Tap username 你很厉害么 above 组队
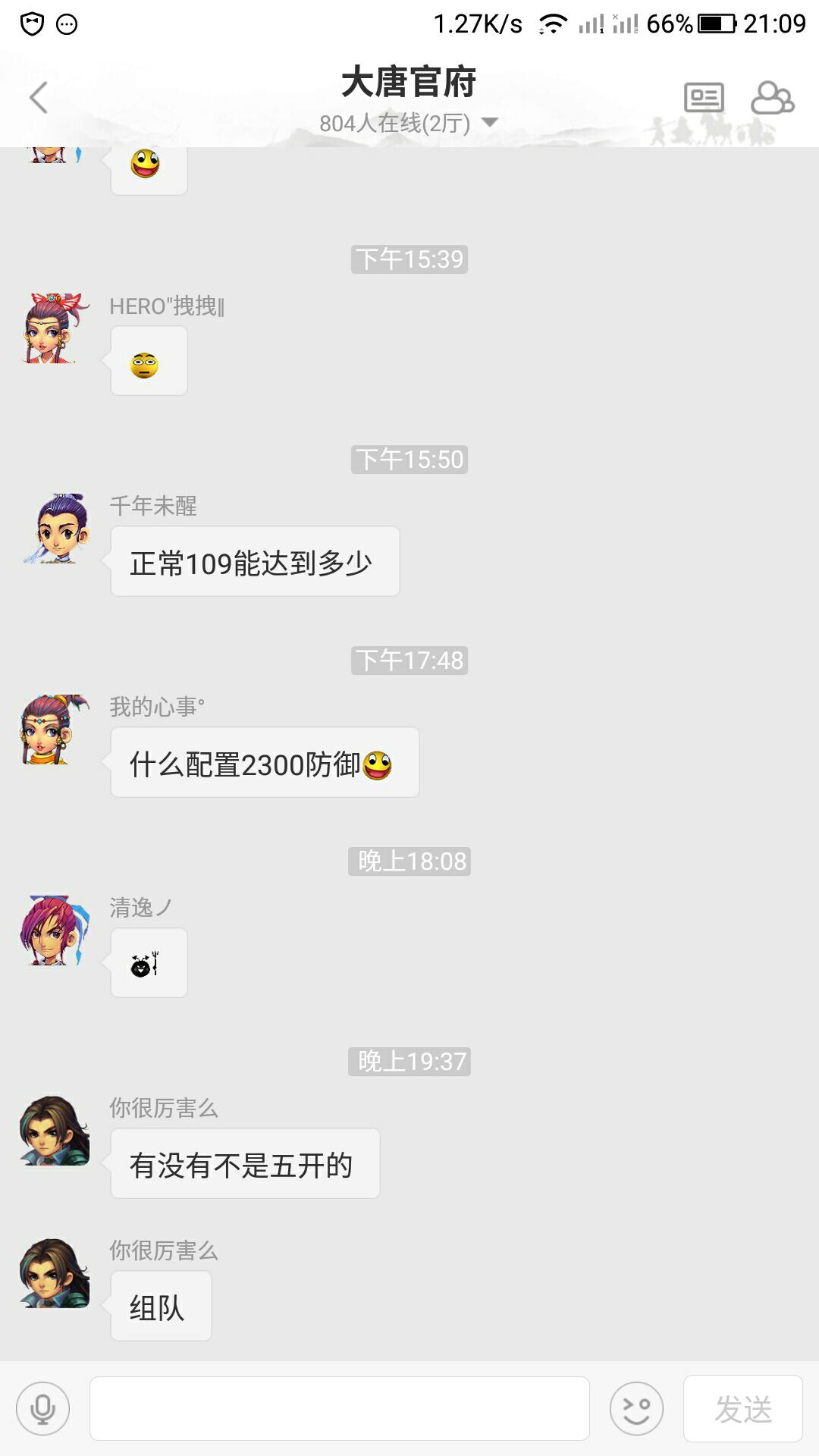The image size is (819, 1456). (164, 1250)
